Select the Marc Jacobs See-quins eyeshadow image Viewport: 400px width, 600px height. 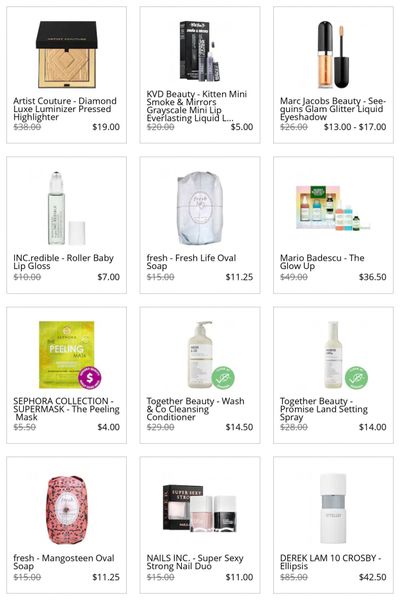pyautogui.click(x=333, y=54)
